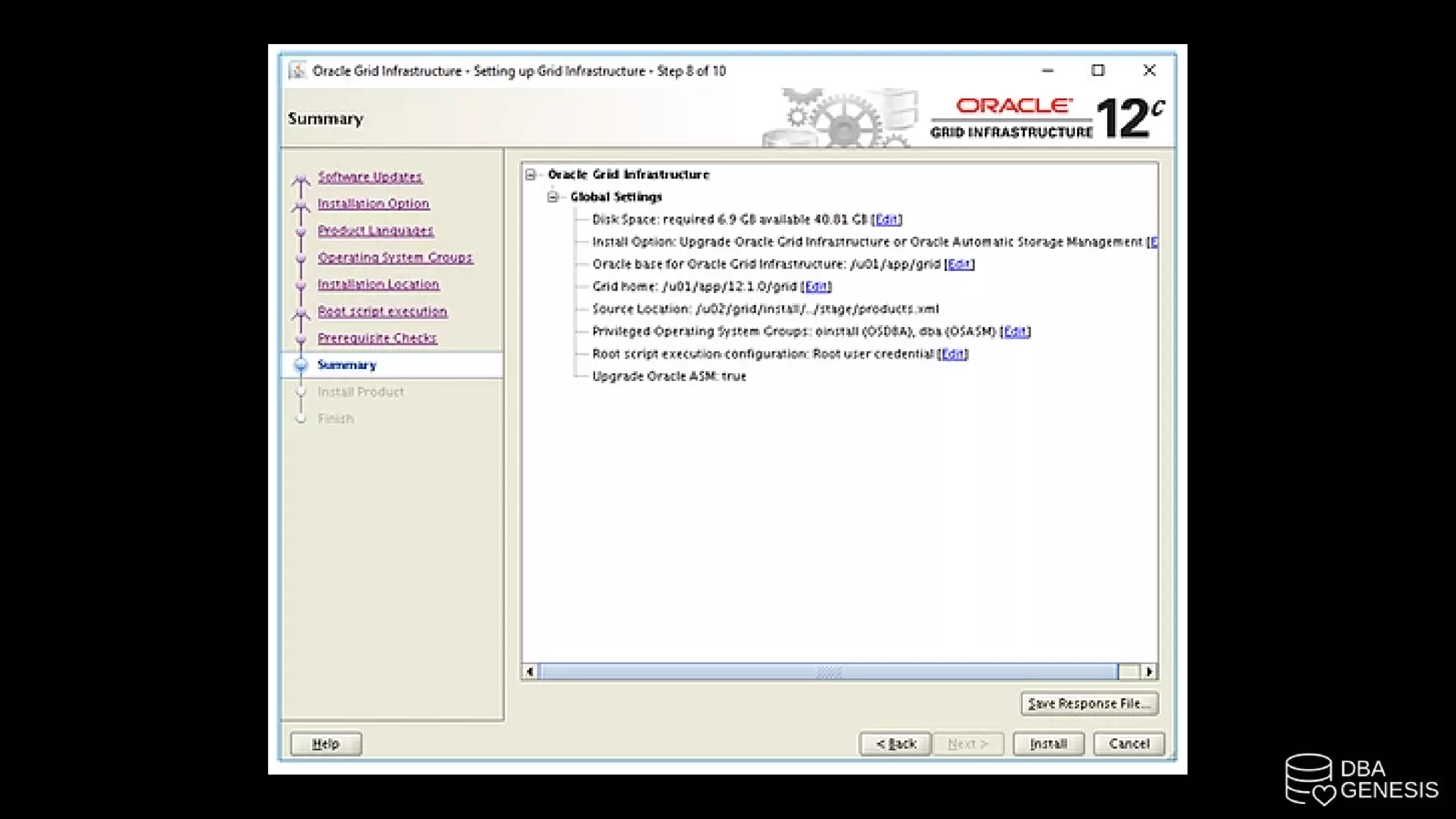
Task: Open the Installation Option step
Action: pyautogui.click(x=373, y=203)
